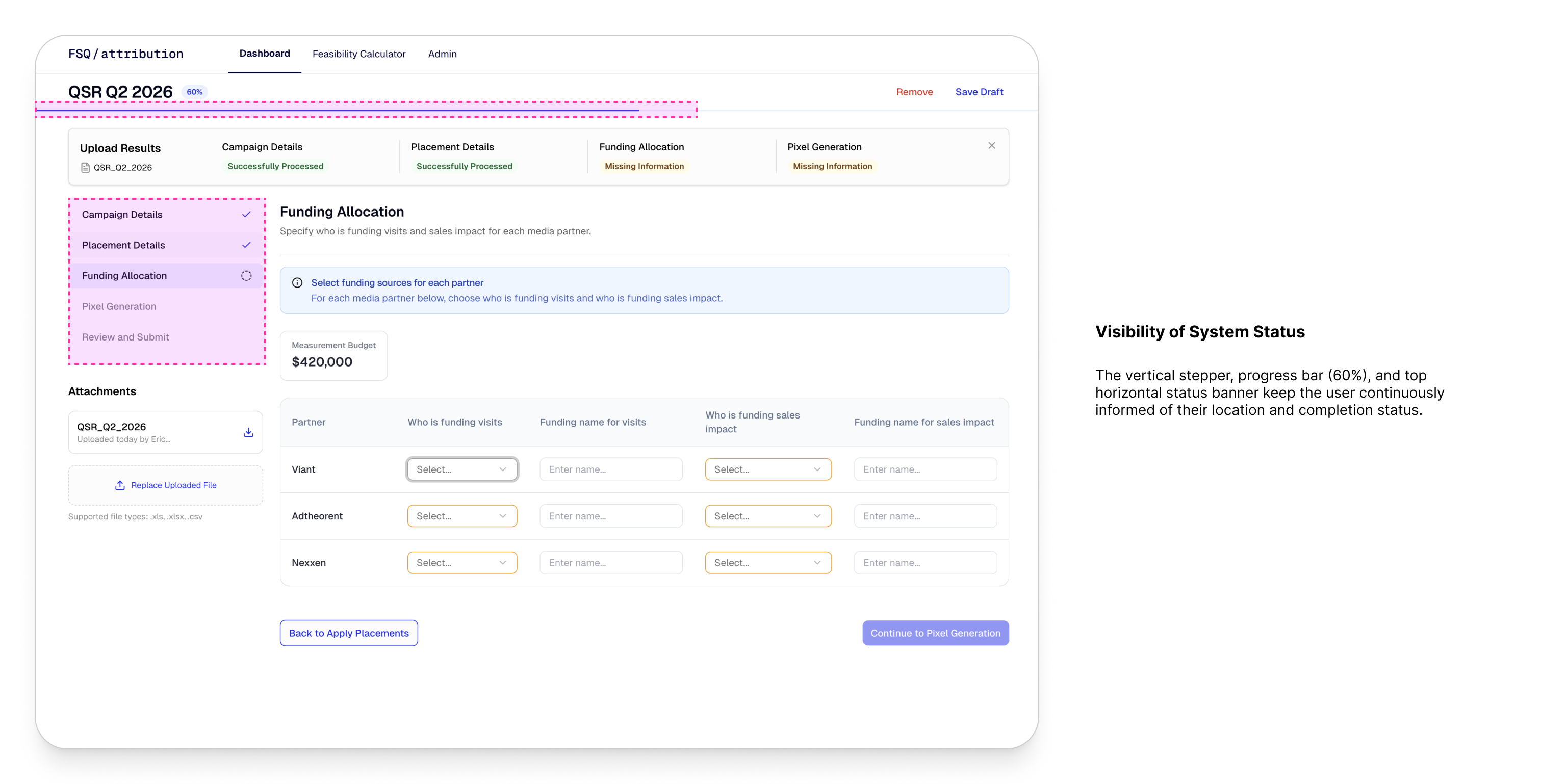Click the Save Draft link
This screenshot has height=784, width=1542.
[x=980, y=92]
